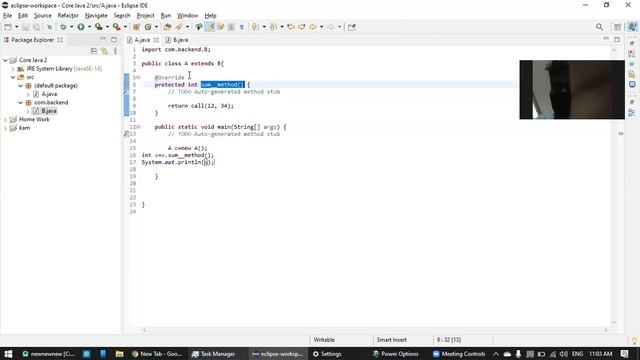640x360 pixels.
Task: Open Task Manager from taskbar
Action: (213, 354)
